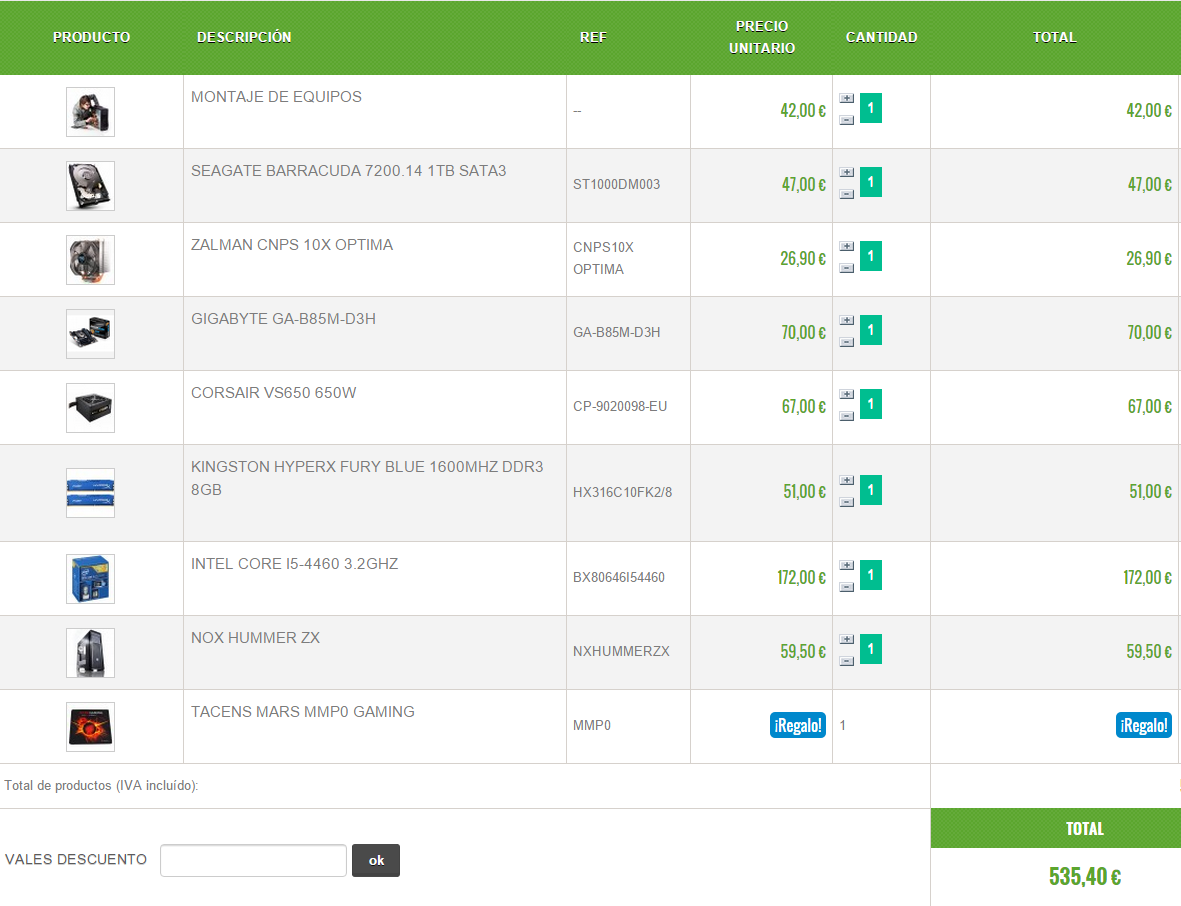Click the grand total 535,40 € amount
1181x906 pixels.
pos(1085,877)
